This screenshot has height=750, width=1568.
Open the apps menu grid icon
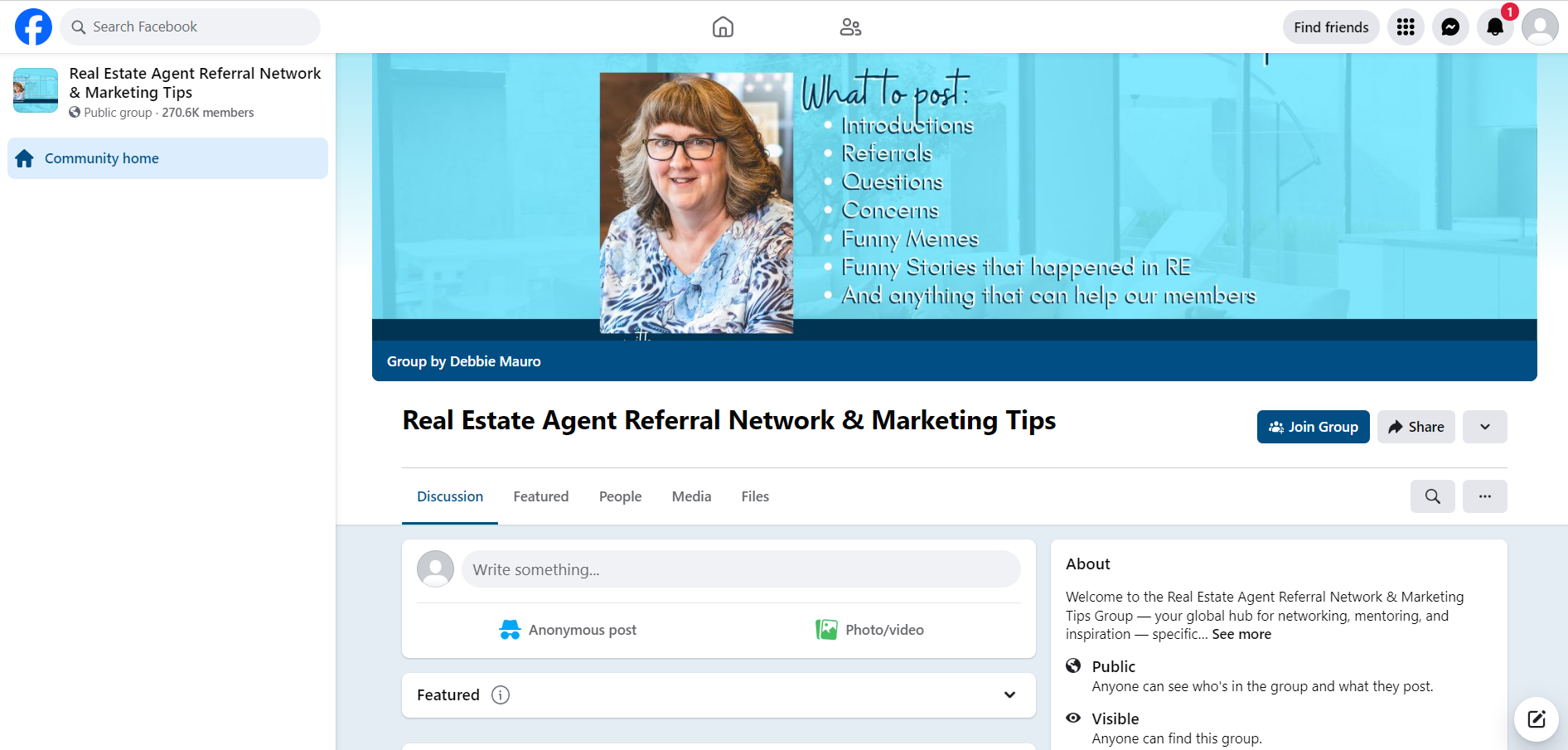point(1406,27)
